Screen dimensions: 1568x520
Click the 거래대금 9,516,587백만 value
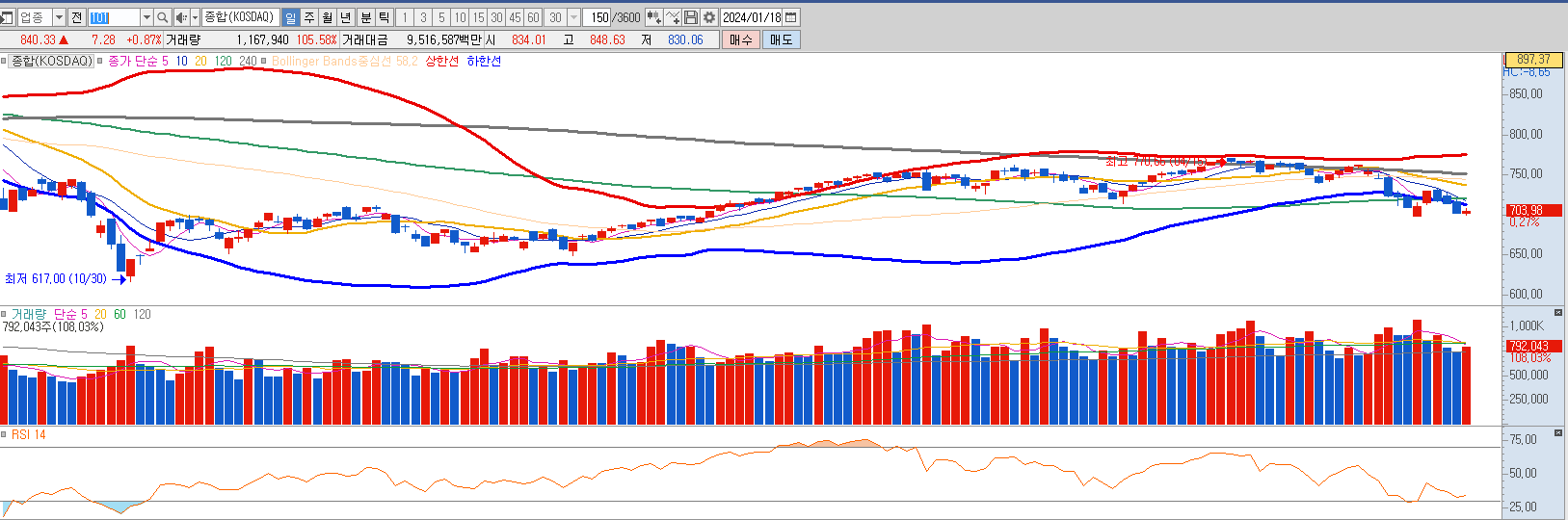click(x=444, y=39)
